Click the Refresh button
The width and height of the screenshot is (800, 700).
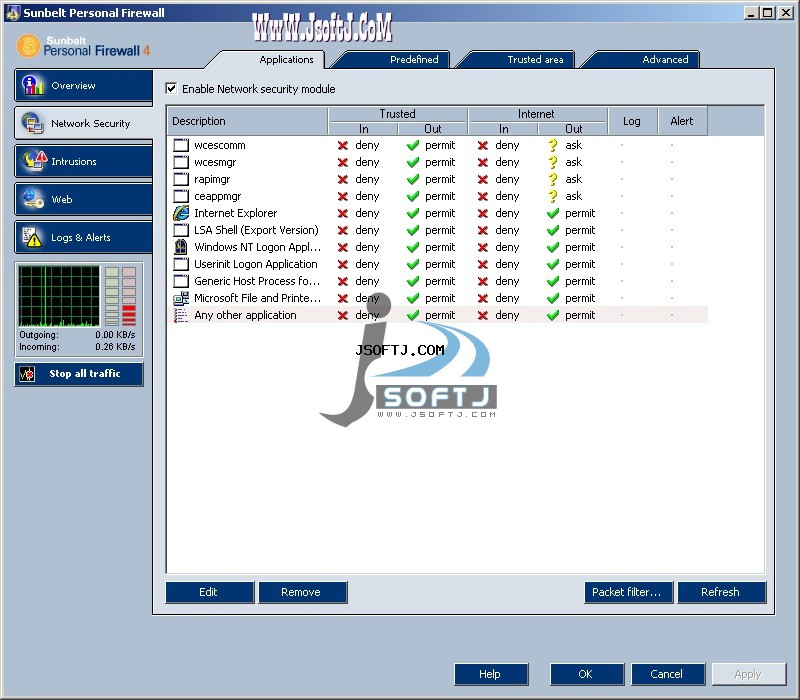click(721, 592)
